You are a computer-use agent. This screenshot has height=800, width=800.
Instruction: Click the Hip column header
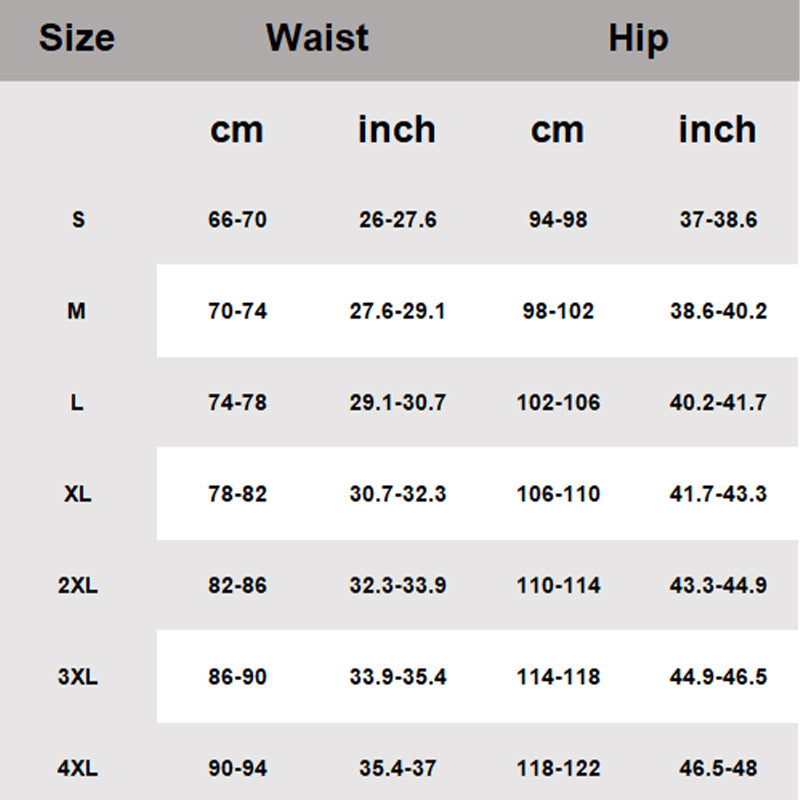pyautogui.click(x=638, y=39)
